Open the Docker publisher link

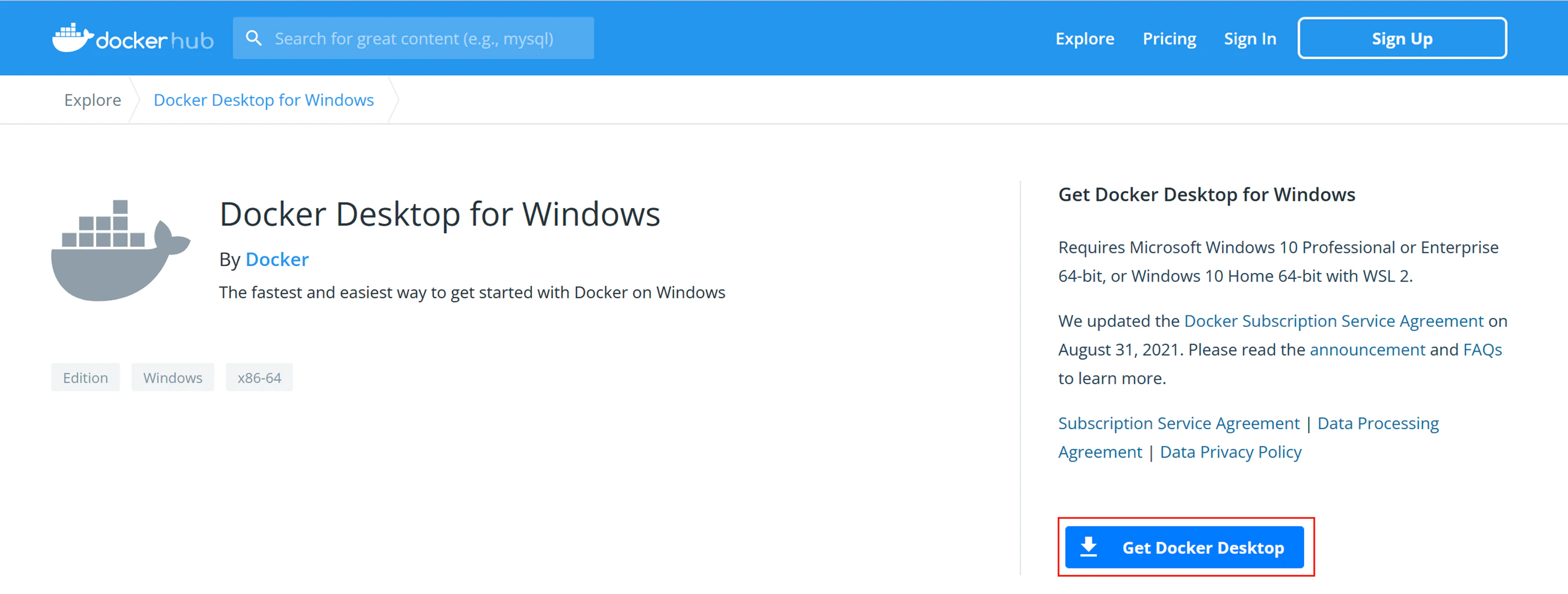(277, 259)
